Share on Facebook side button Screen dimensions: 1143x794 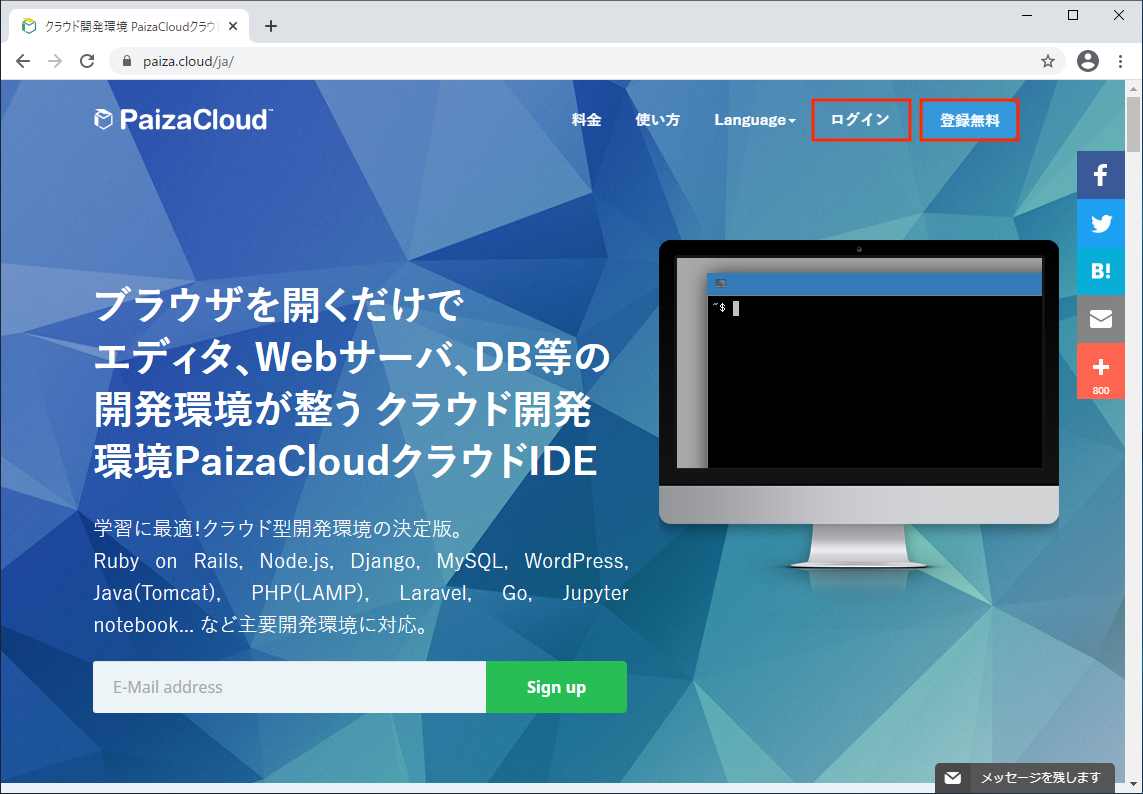coord(1101,175)
